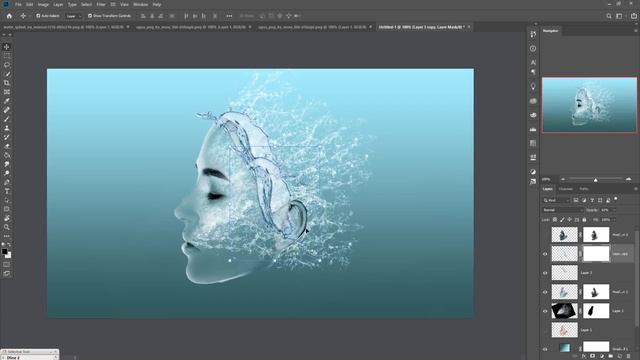Open the Image menu
This screenshot has width=640, height=360.
coord(43,4)
